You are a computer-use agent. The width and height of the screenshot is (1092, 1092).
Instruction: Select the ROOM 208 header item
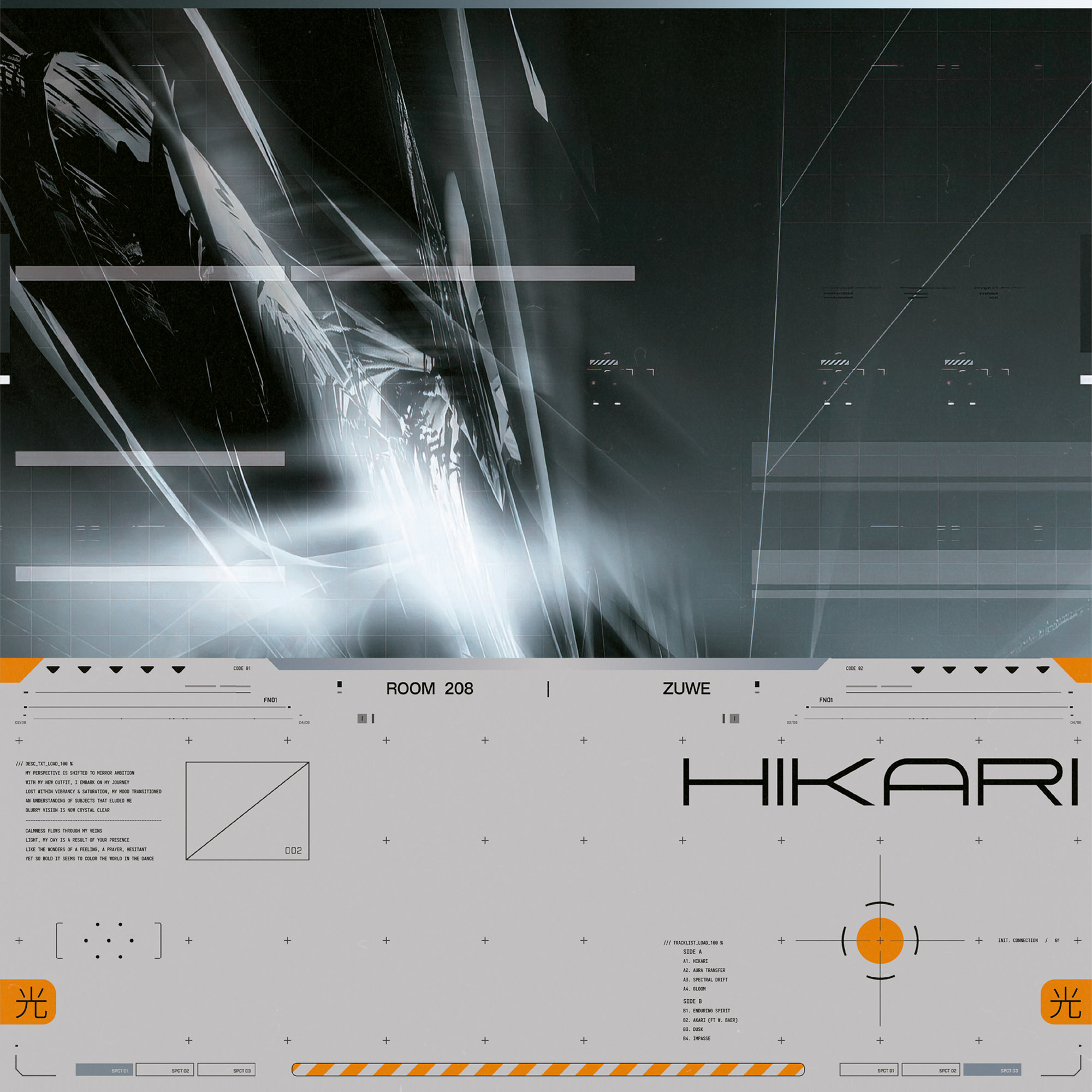click(431, 689)
